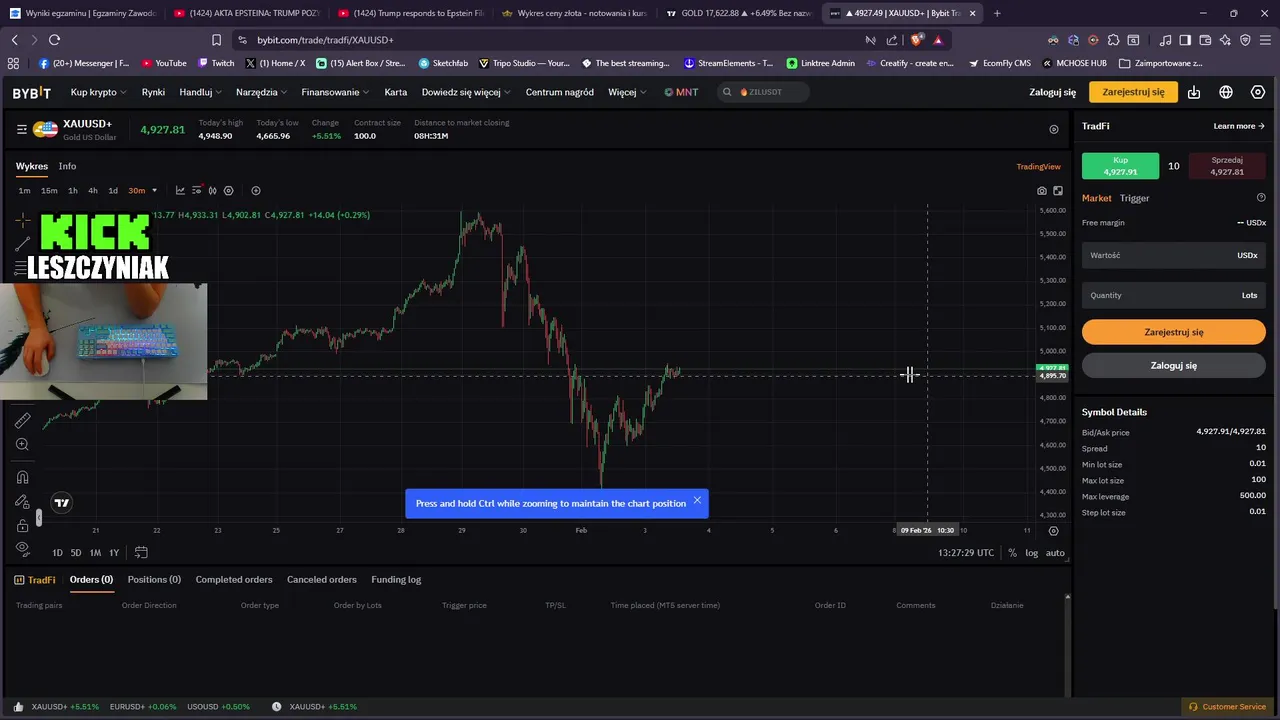This screenshot has width=1280, height=720.
Task: Click the thumbs-up icon in bottom ticker
Action: (x=18, y=706)
